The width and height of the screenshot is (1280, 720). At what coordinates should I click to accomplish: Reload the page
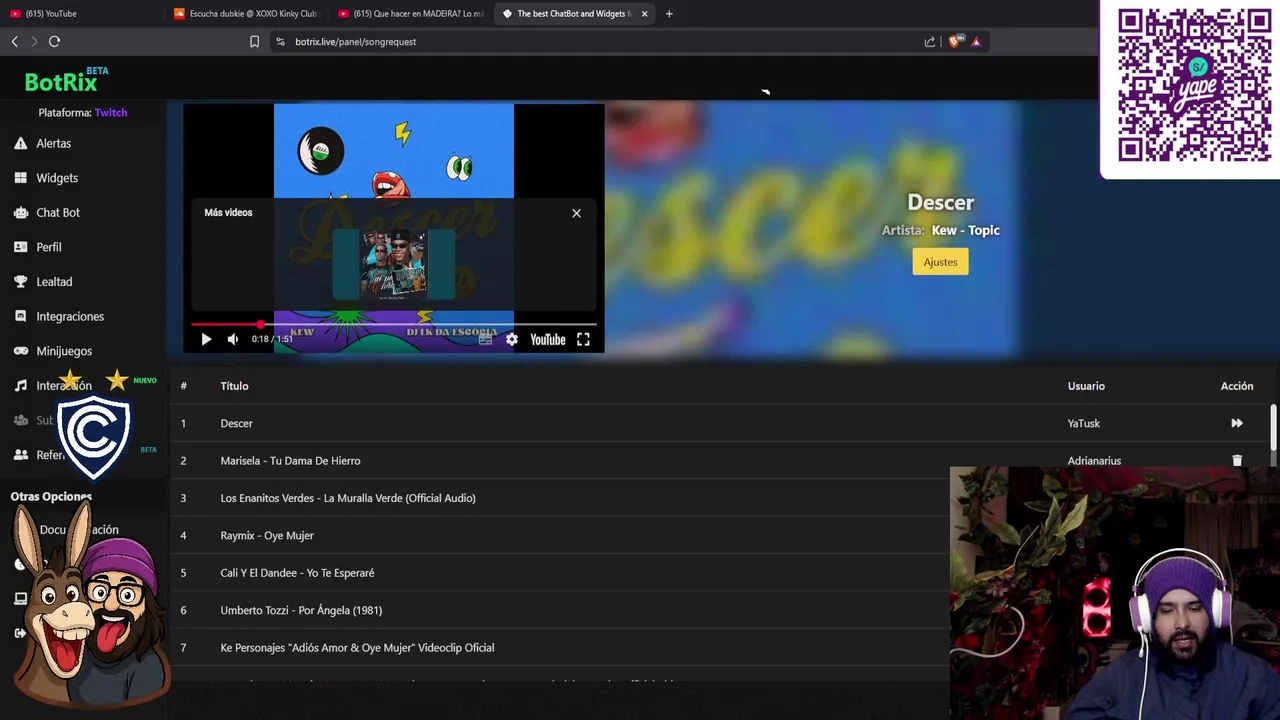pos(54,41)
